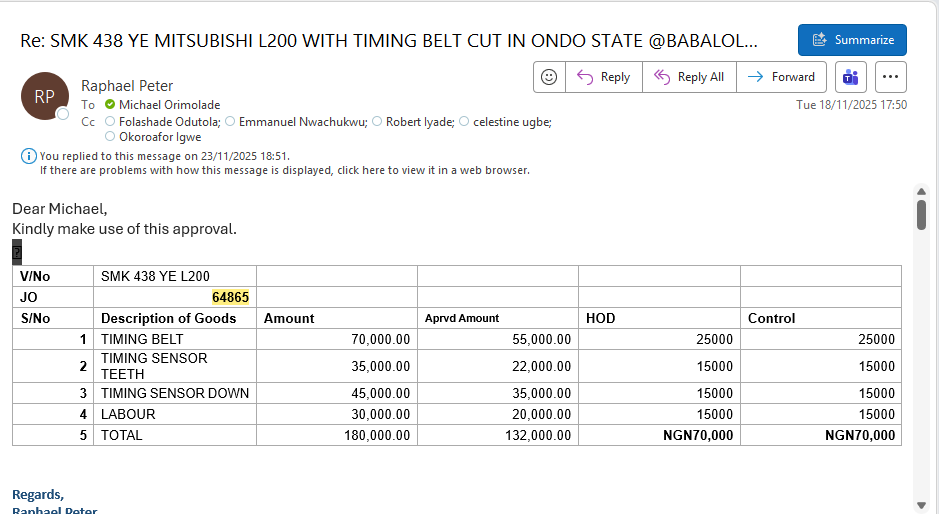Viewport: 939px width, 514px height.
Task: Click the SMK 438 YE L200 cell
Action: point(175,276)
